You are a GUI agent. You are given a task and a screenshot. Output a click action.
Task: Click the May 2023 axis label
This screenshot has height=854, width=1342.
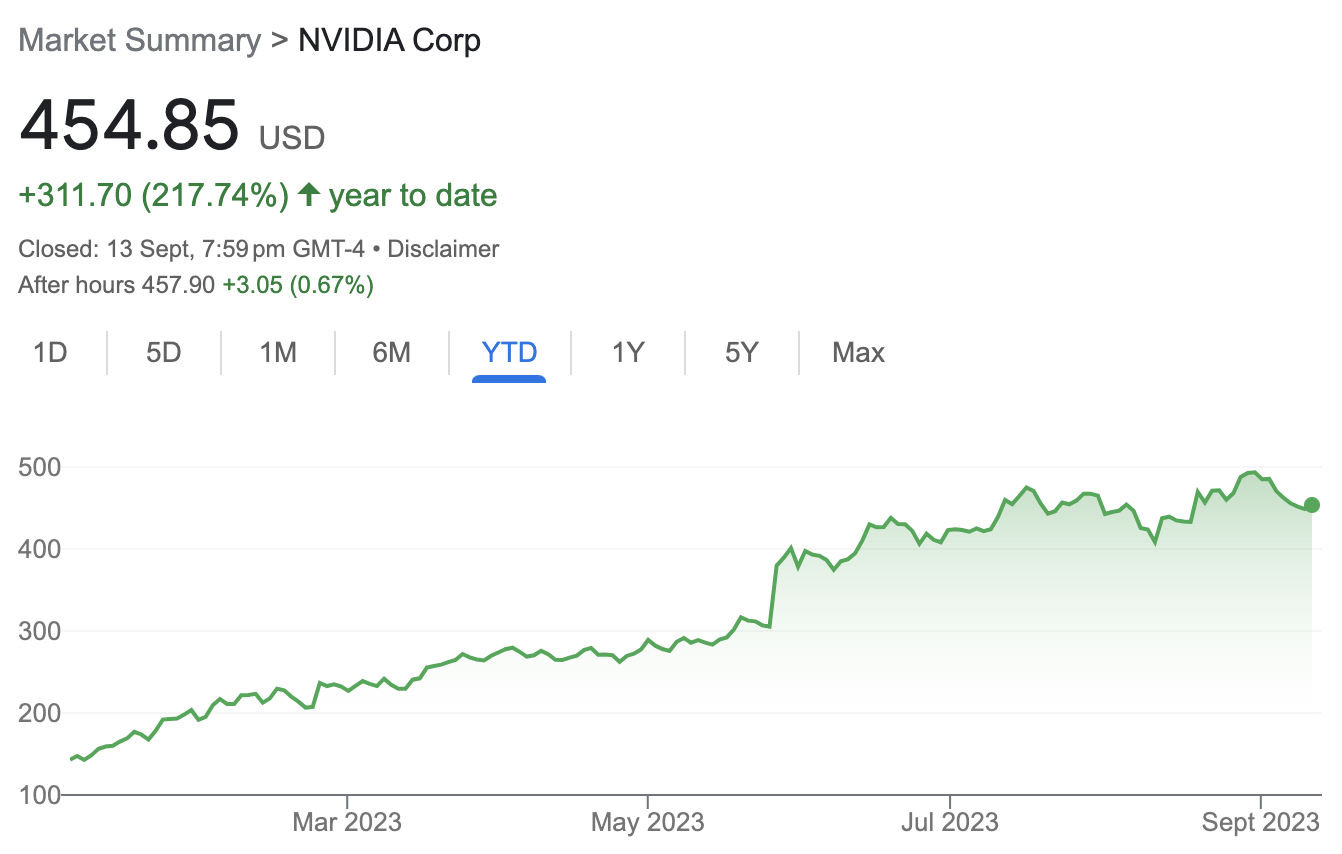(648, 822)
